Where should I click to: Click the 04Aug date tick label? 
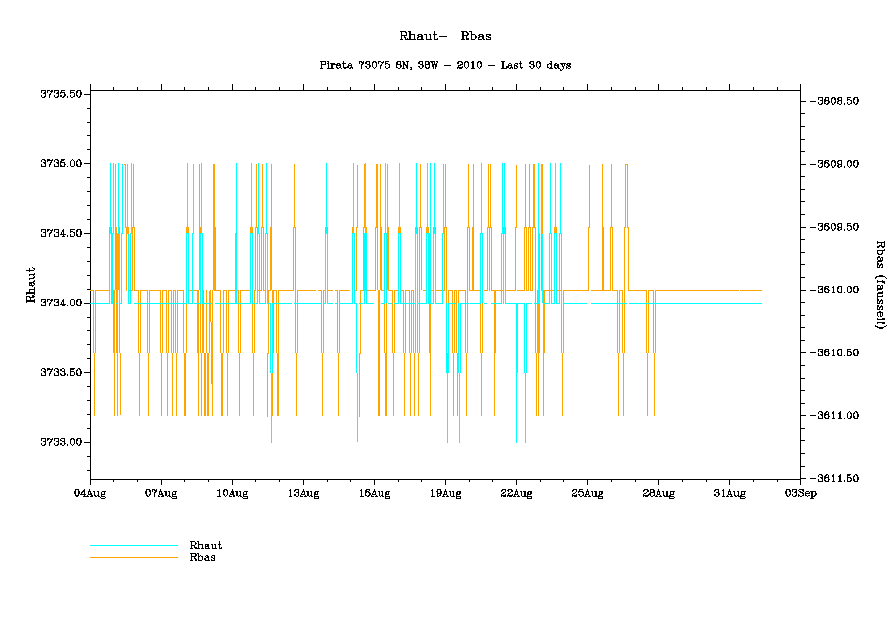click(90, 493)
